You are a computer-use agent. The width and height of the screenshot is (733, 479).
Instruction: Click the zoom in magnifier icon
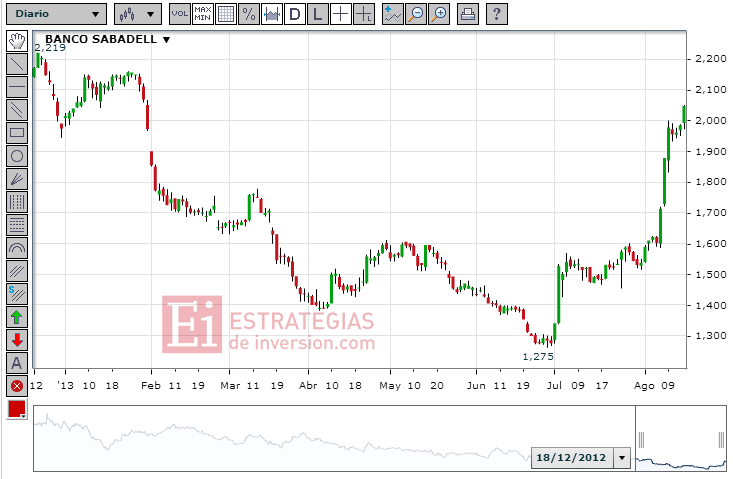pyautogui.click(x=439, y=14)
